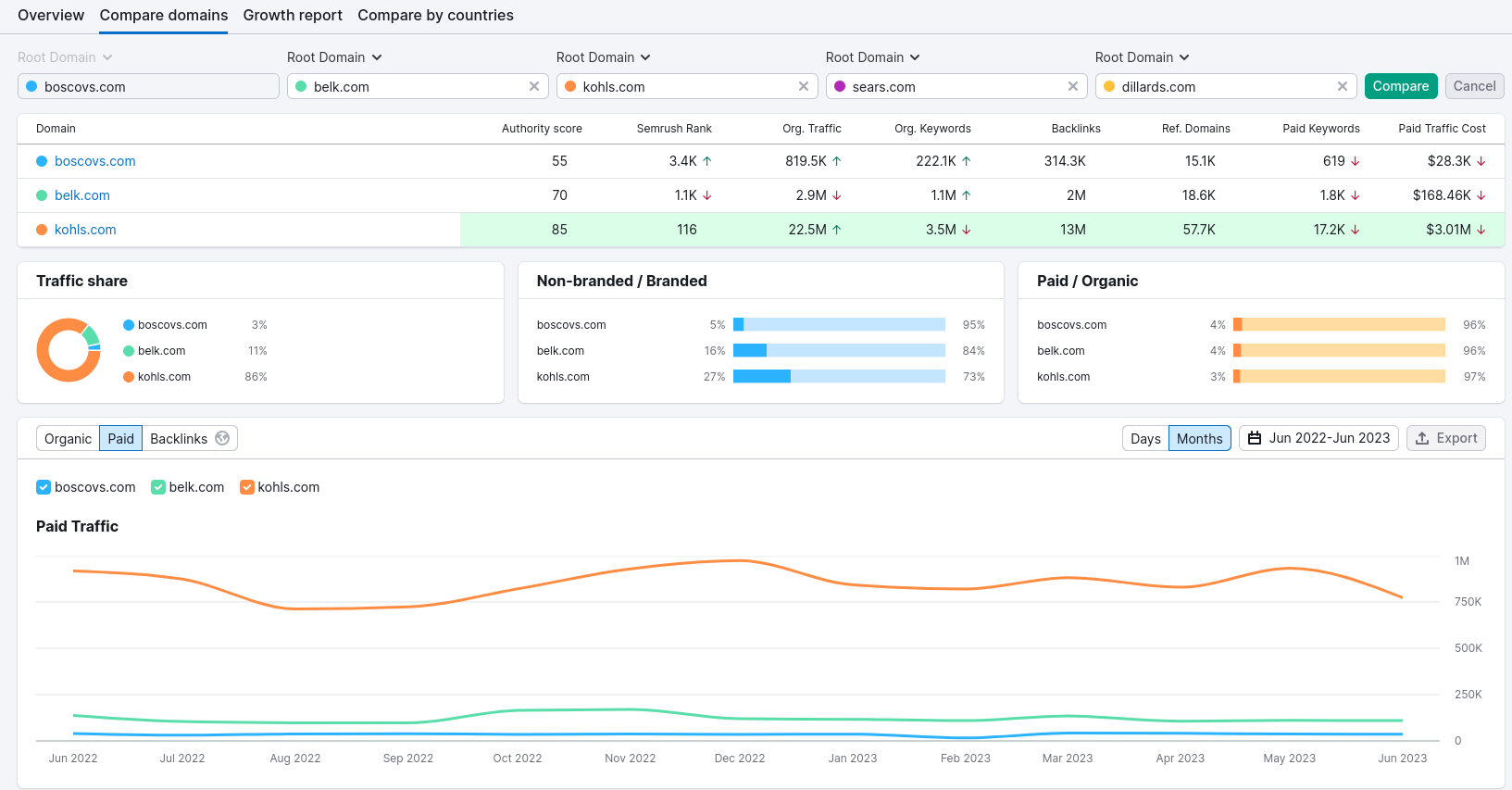1512x790 pixels.
Task: Select Months granularity
Action: click(1200, 438)
